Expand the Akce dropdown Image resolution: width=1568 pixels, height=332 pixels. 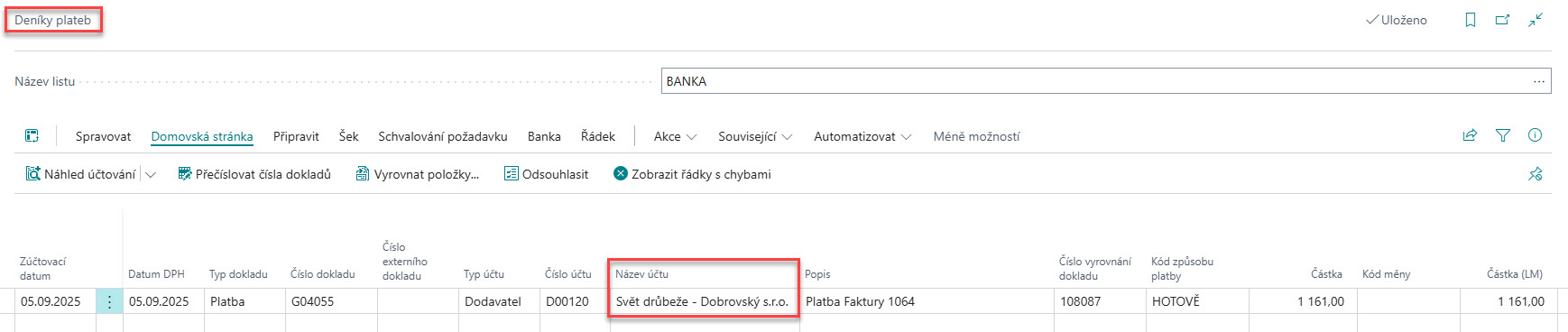675,136
